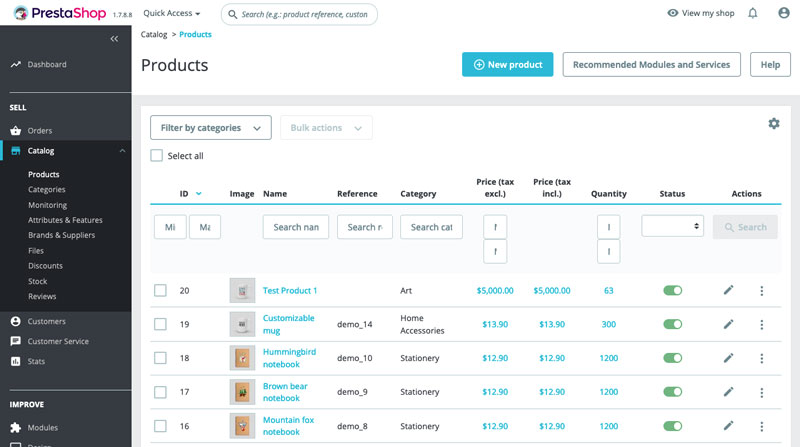Click the Search reference filter field
Image resolution: width=800 pixels, height=447 pixels.
point(365,227)
